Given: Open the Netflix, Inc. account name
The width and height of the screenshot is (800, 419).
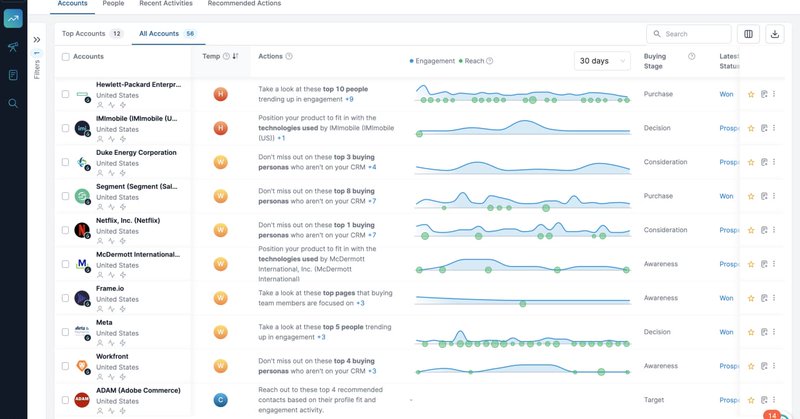Looking at the screenshot, I should click(128, 220).
